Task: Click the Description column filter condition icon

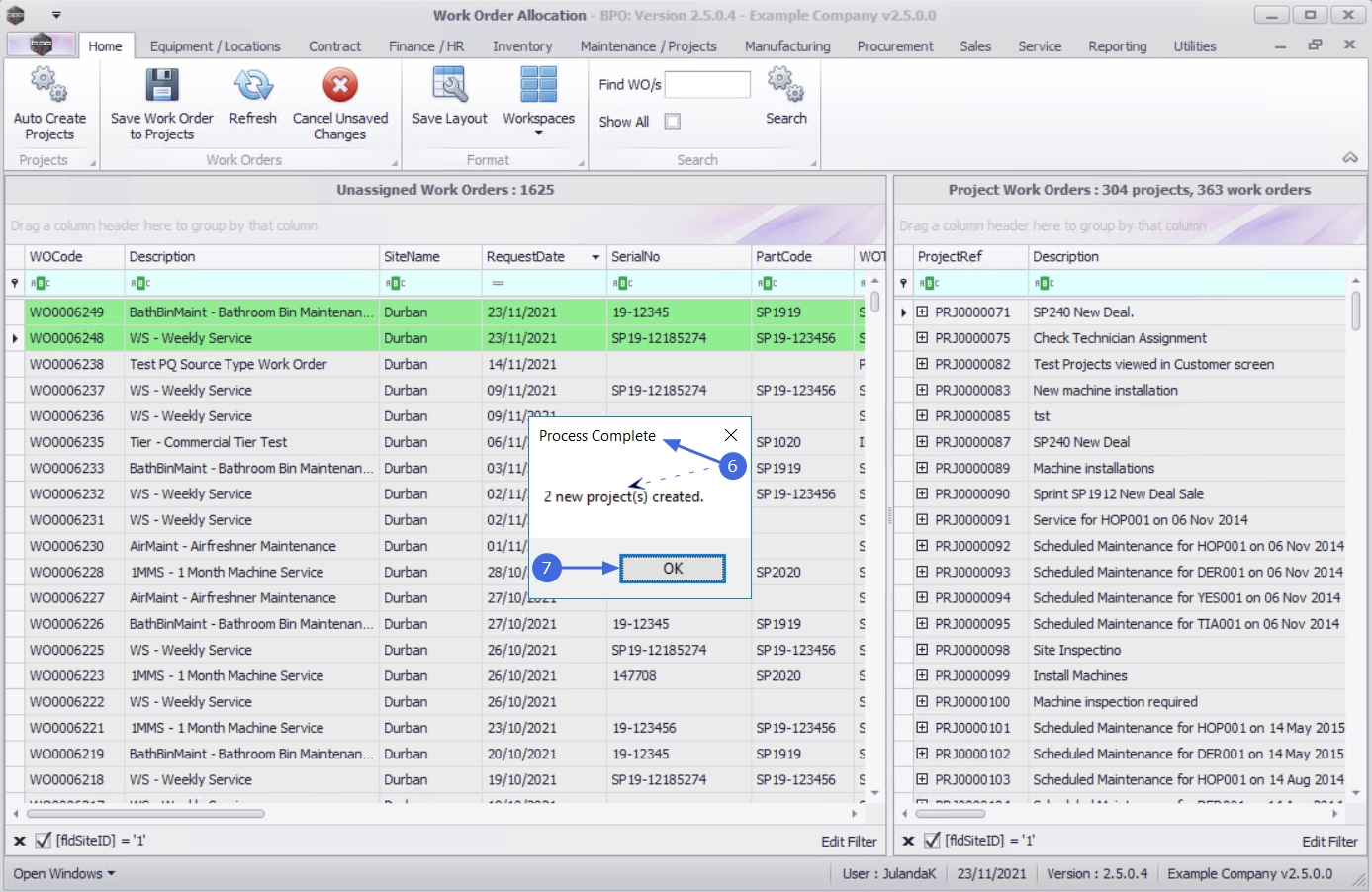Action: point(139,283)
